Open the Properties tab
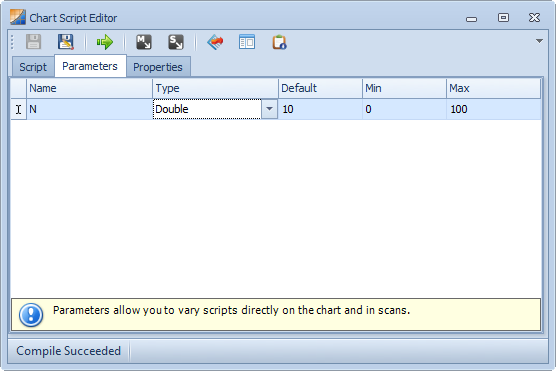This screenshot has width=556, height=371. coord(158,67)
